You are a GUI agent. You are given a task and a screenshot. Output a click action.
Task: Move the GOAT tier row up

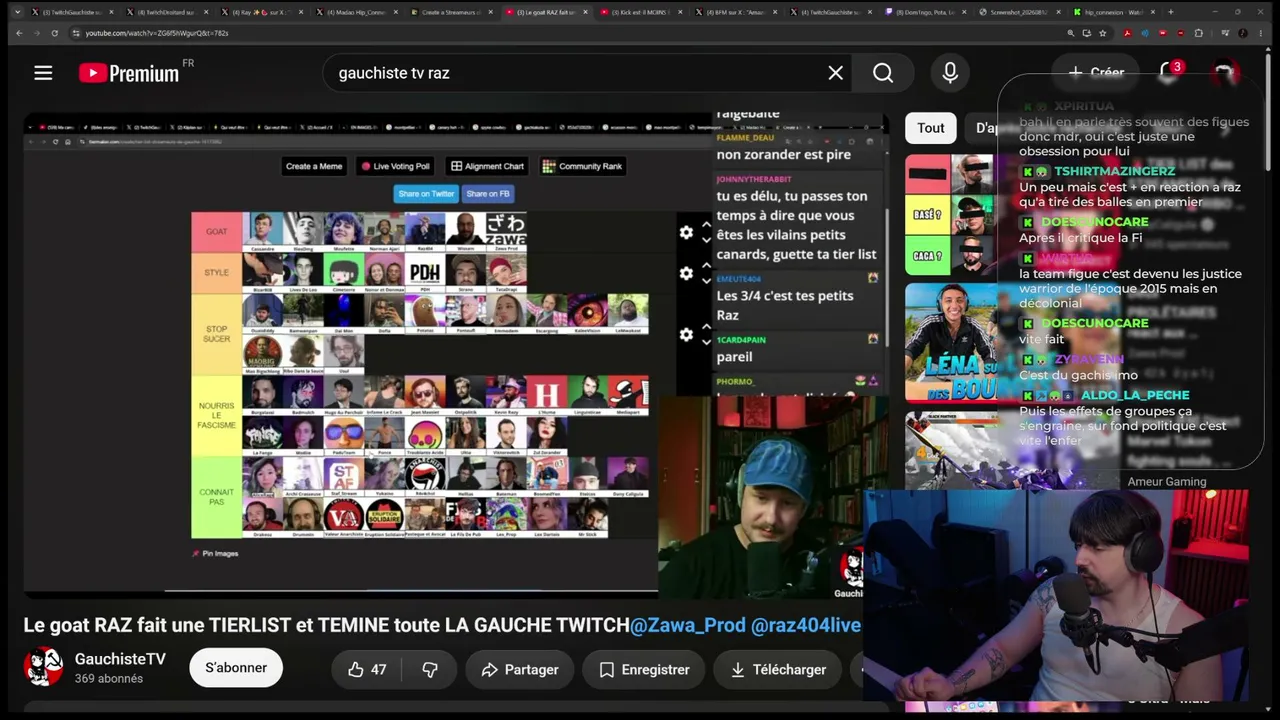pos(706,224)
